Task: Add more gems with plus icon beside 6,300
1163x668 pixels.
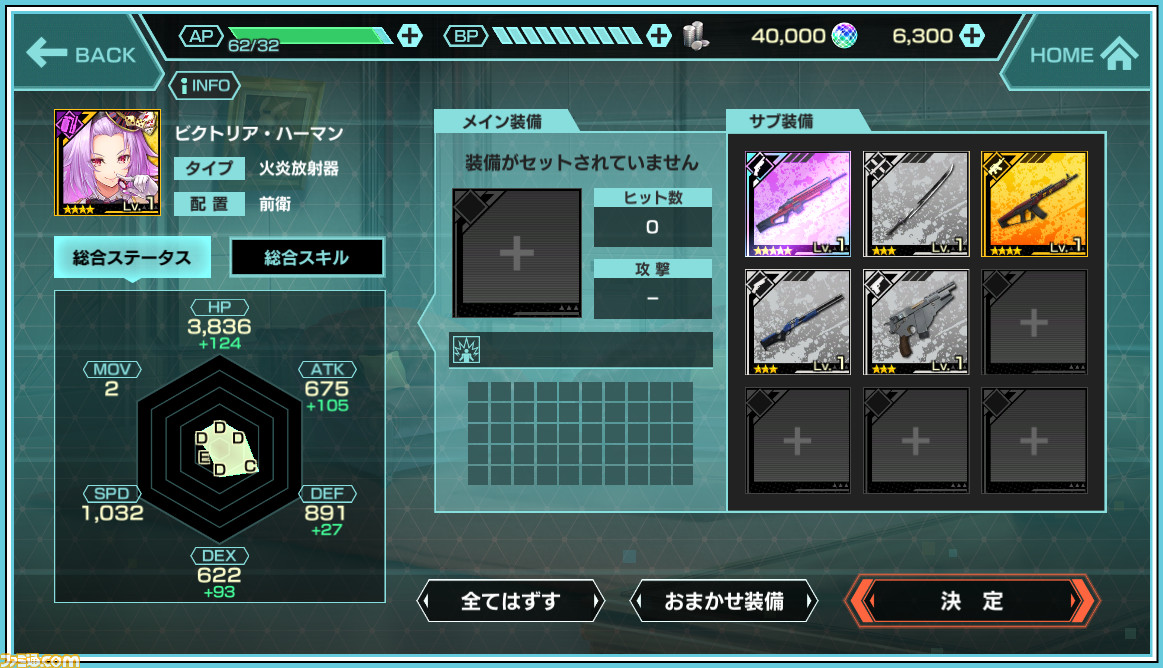Action: (972, 35)
